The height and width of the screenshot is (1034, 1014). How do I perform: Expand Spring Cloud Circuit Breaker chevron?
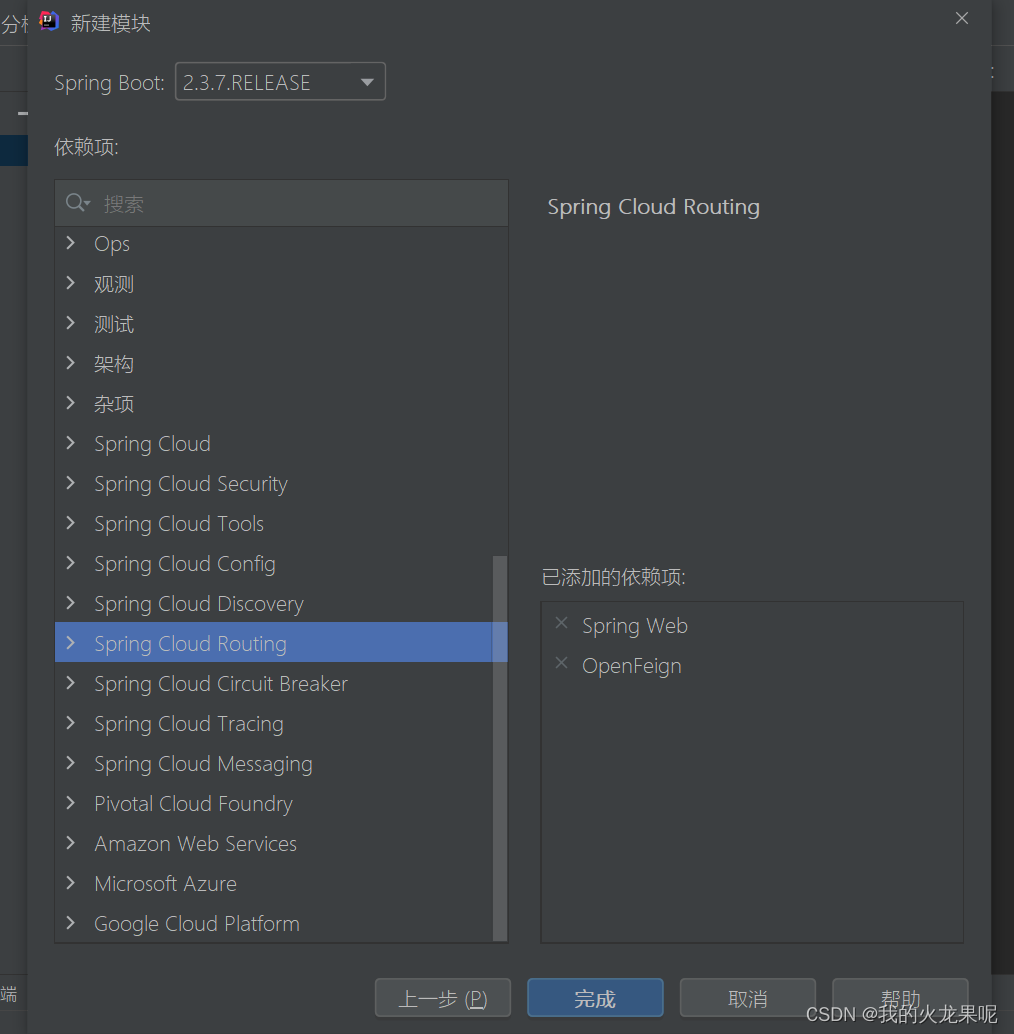71,683
